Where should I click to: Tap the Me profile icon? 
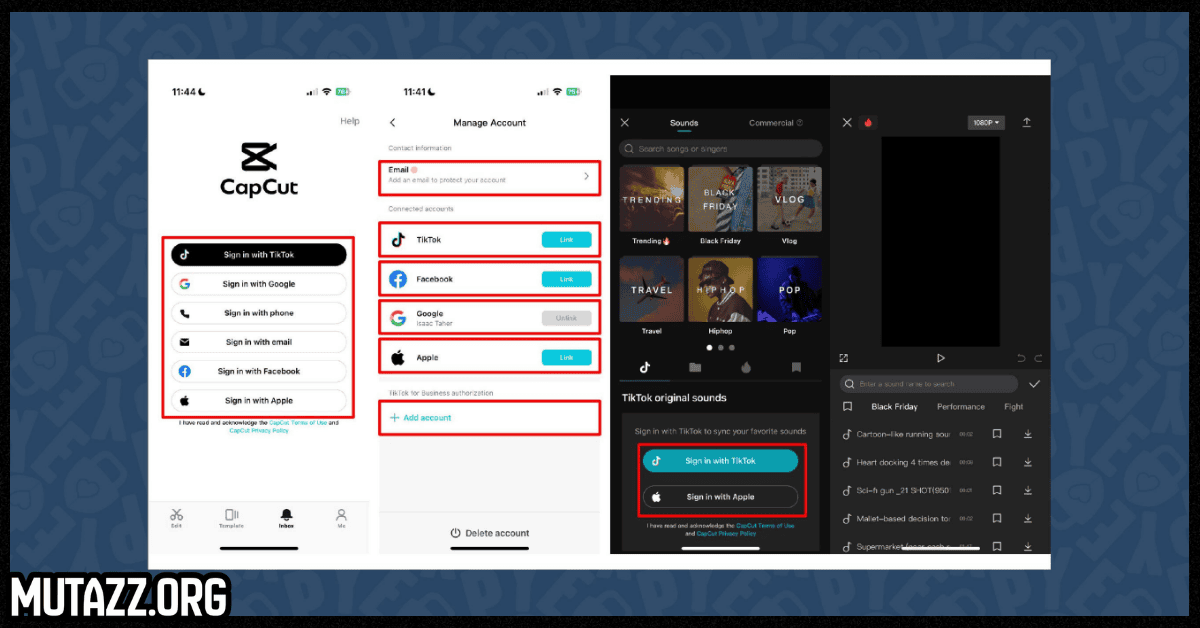click(341, 516)
